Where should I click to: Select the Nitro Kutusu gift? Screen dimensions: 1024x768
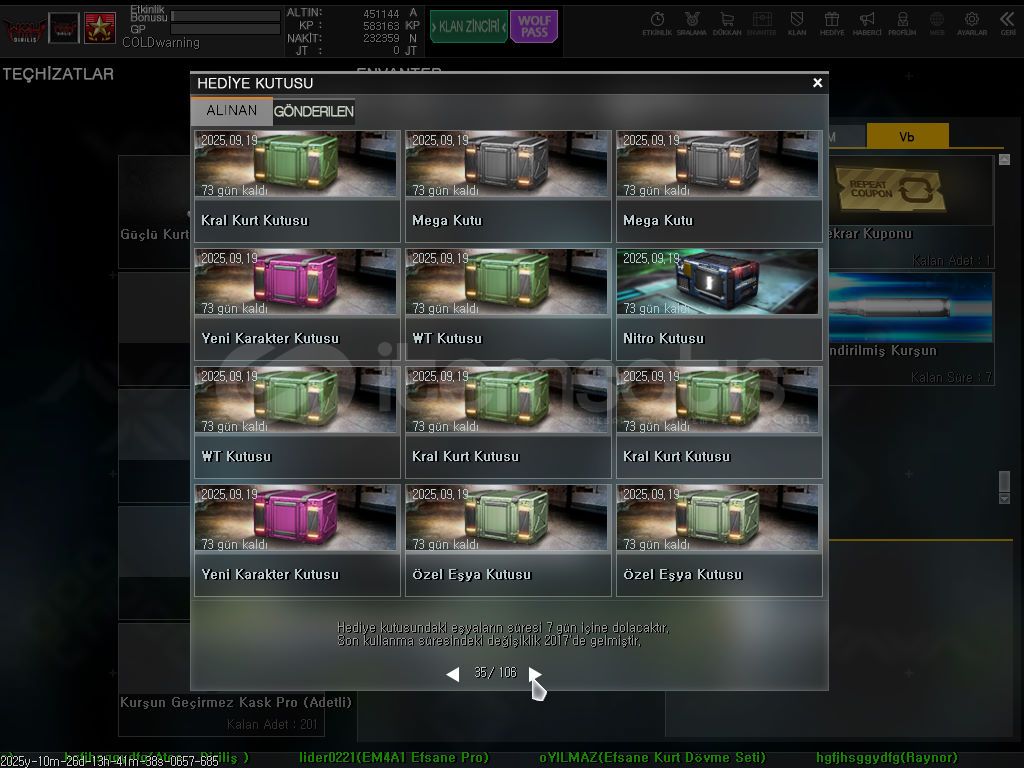(x=718, y=304)
